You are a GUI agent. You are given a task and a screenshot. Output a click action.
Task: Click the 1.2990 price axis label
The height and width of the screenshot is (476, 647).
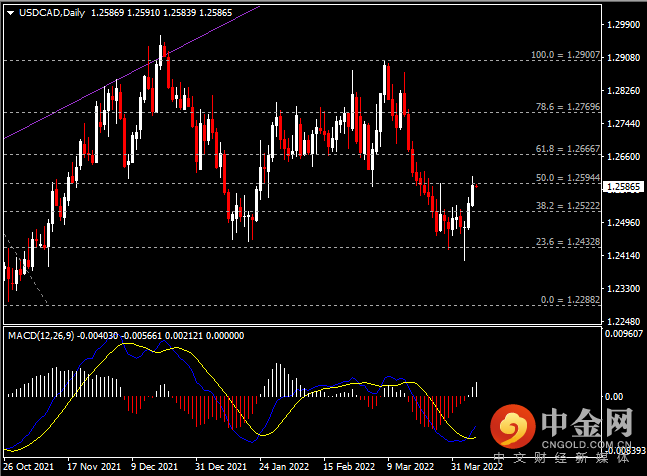coord(624,24)
